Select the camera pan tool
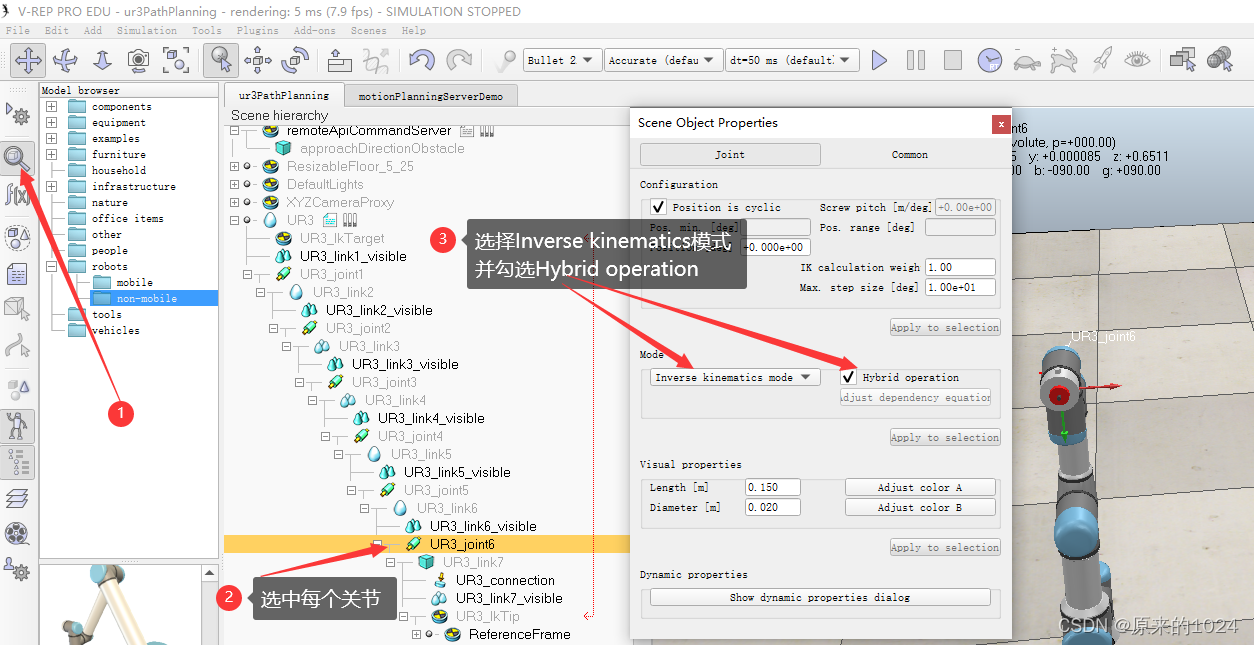Image resolution: width=1254 pixels, height=645 pixels. coord(28,60)
